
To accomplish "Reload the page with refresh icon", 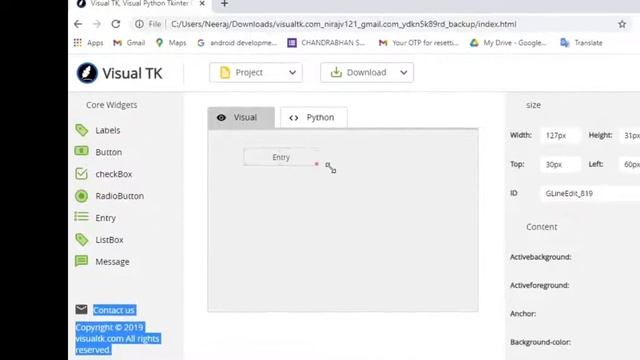I will point(116,24).
